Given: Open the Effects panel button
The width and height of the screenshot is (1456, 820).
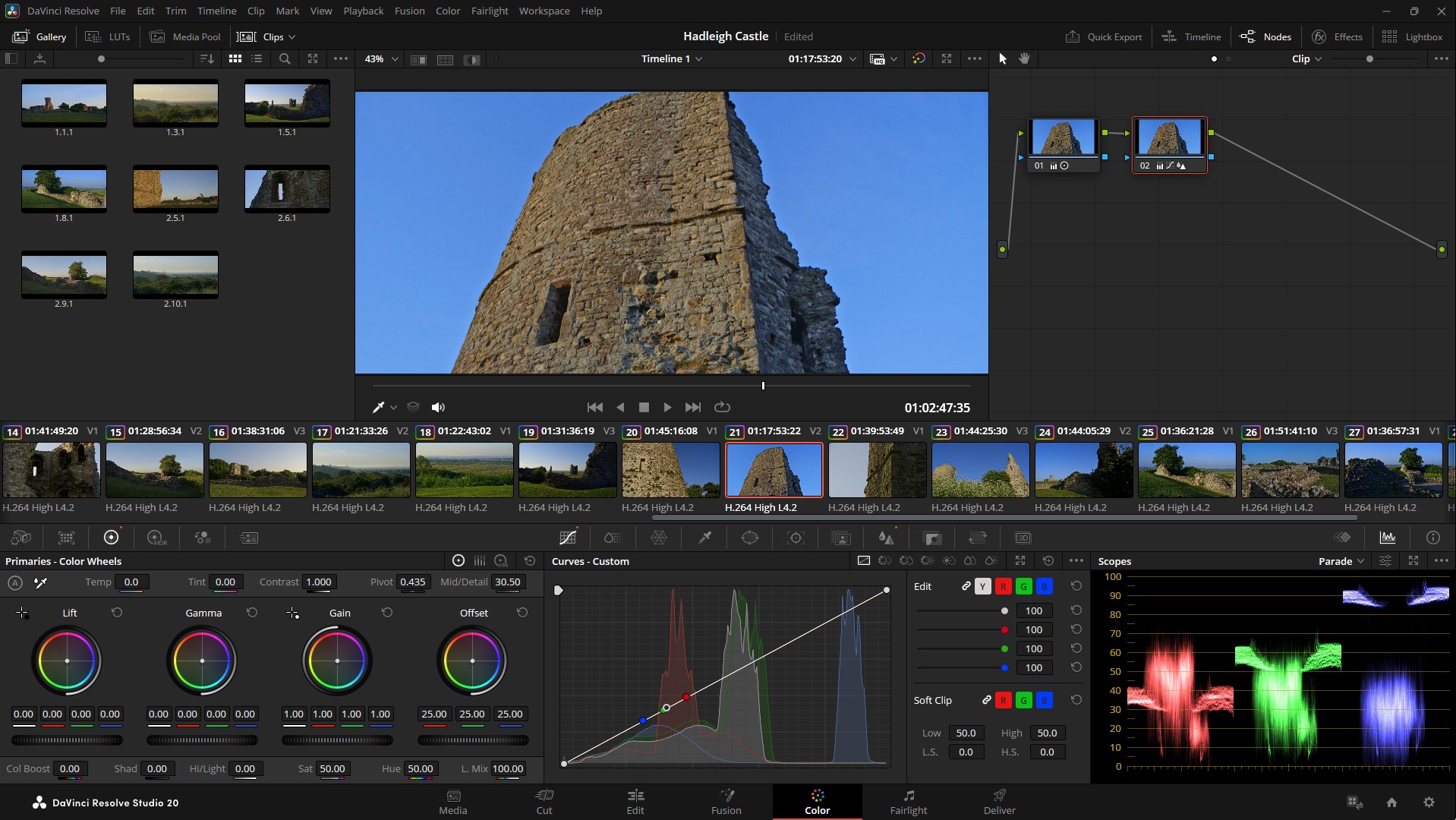Looking at the screenshot, I should [1338, 36].
